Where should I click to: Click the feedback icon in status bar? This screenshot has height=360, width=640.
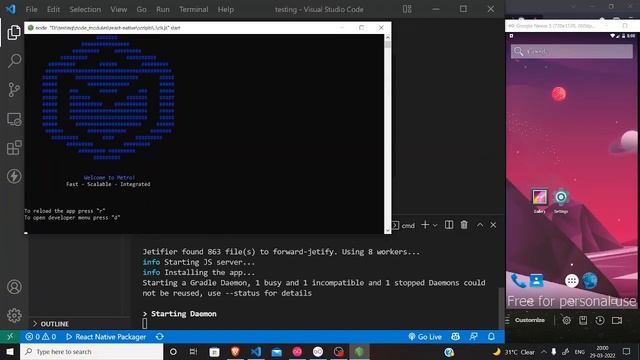[x=473, y=337]
